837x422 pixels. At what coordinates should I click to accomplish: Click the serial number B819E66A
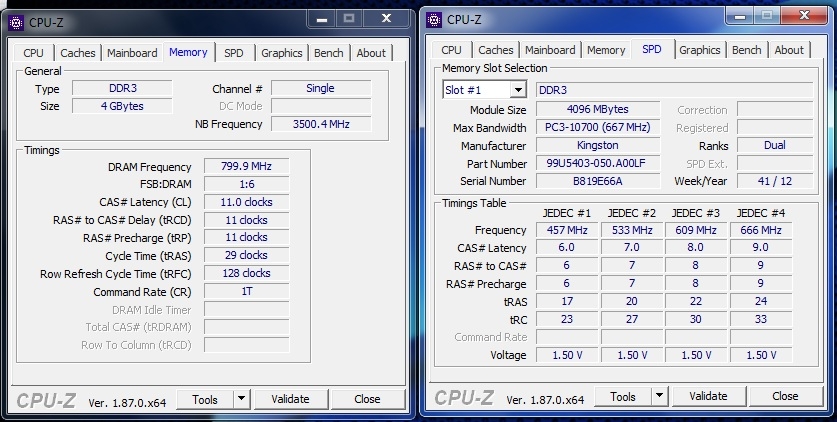tap(598, 181)
